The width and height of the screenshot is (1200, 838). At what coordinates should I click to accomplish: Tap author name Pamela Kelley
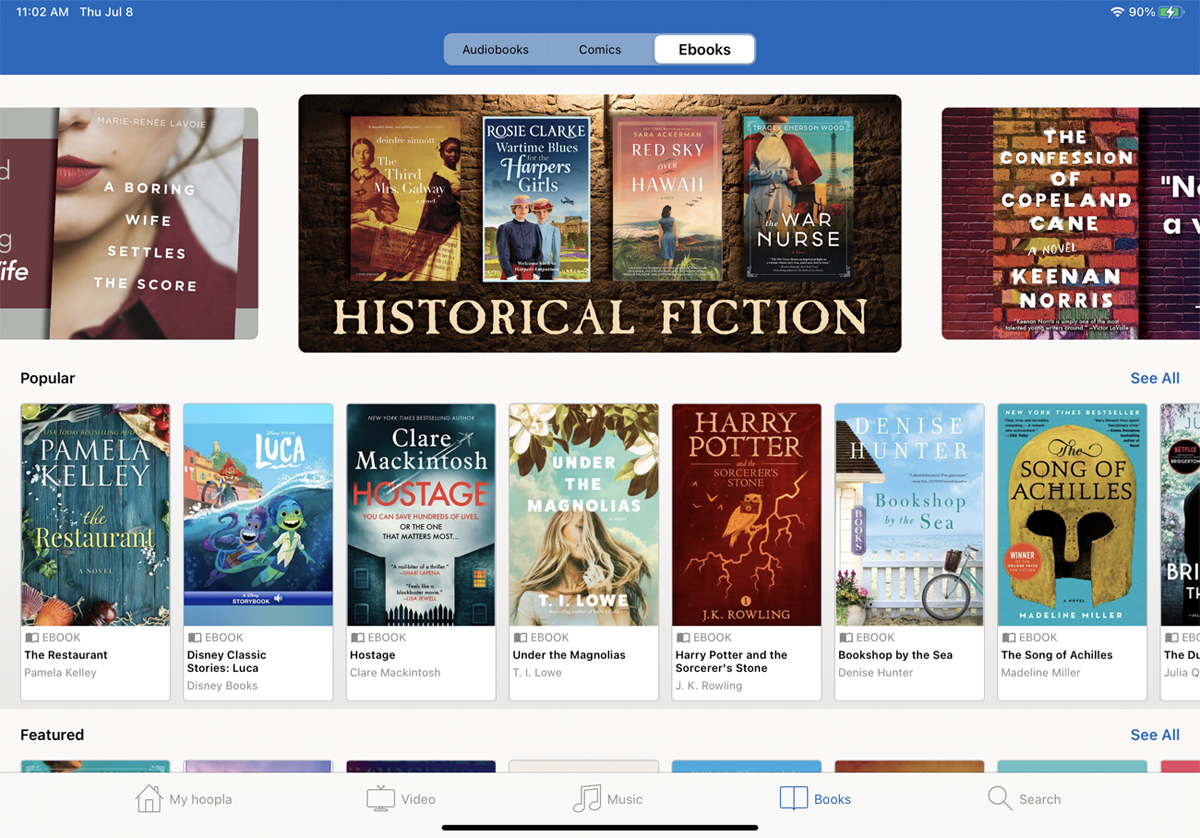(60, 673)
